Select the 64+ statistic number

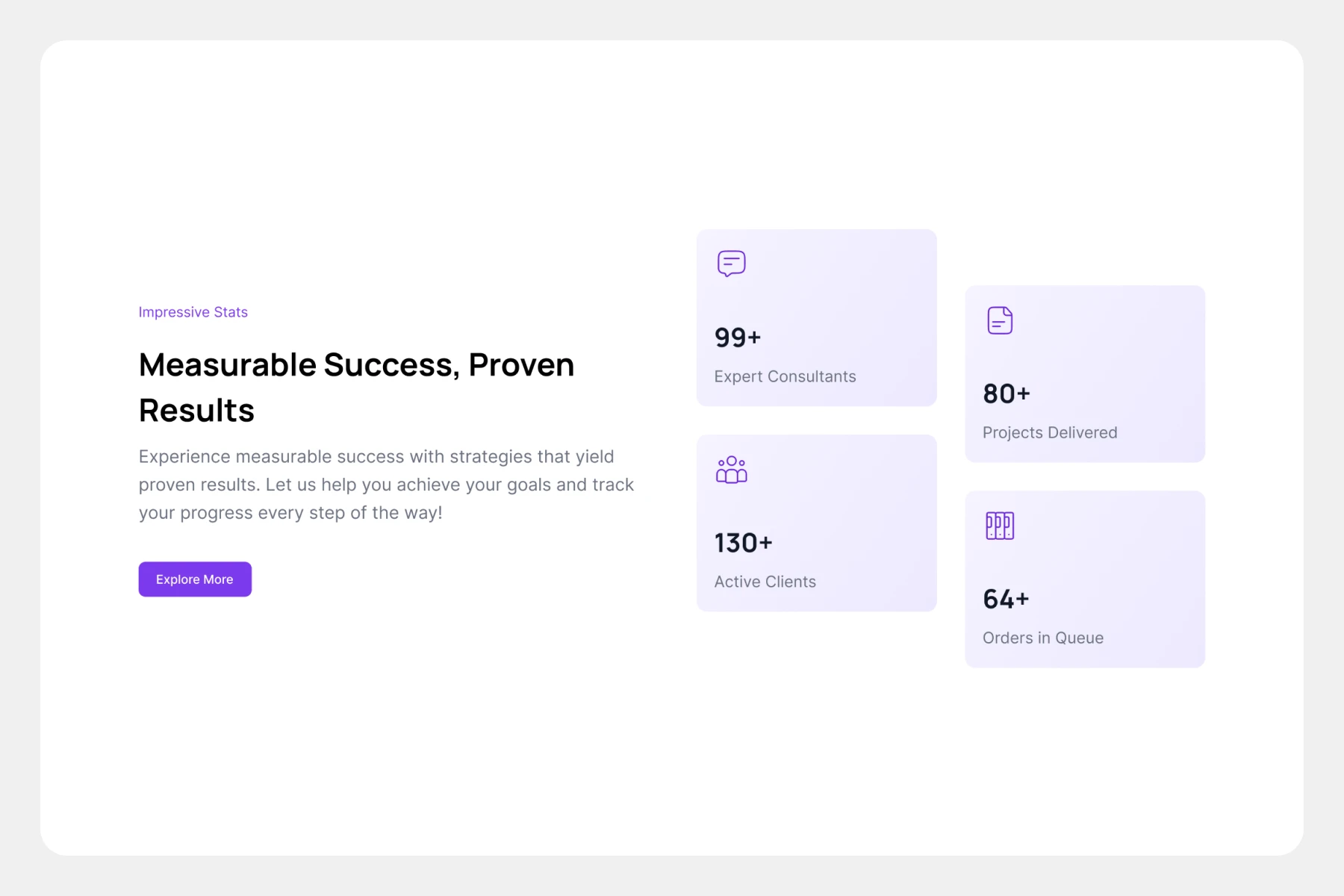[1006, 599]
